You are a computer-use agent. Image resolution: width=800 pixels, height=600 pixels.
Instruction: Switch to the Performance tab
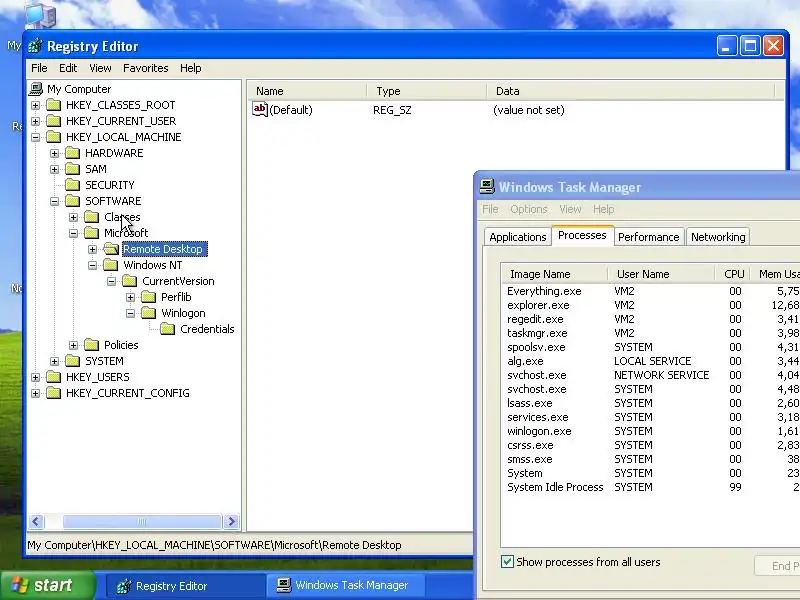coord(648,237)
